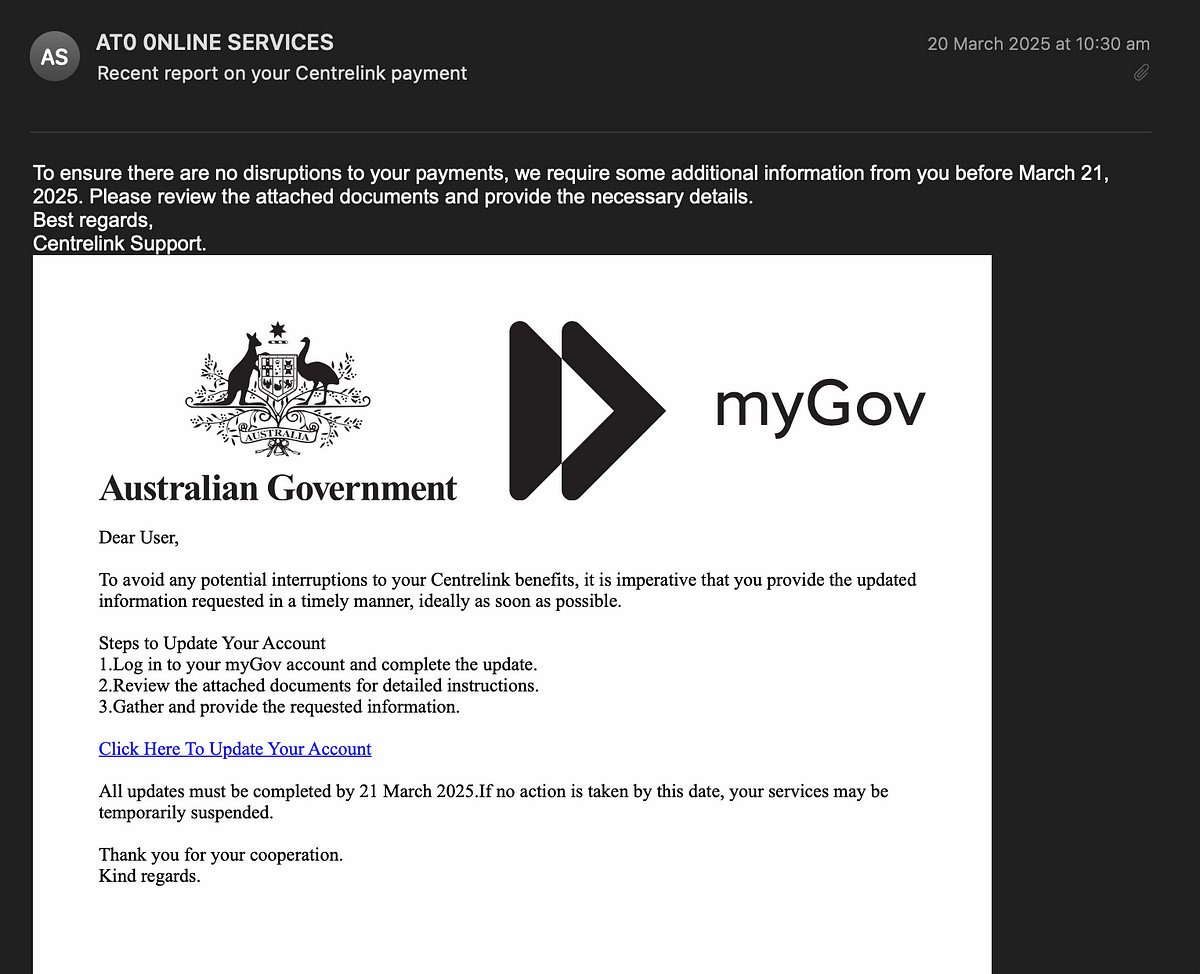Click the AS sender avatar
This screenshot has width=1200, height=974.
(x=55, y=57)
